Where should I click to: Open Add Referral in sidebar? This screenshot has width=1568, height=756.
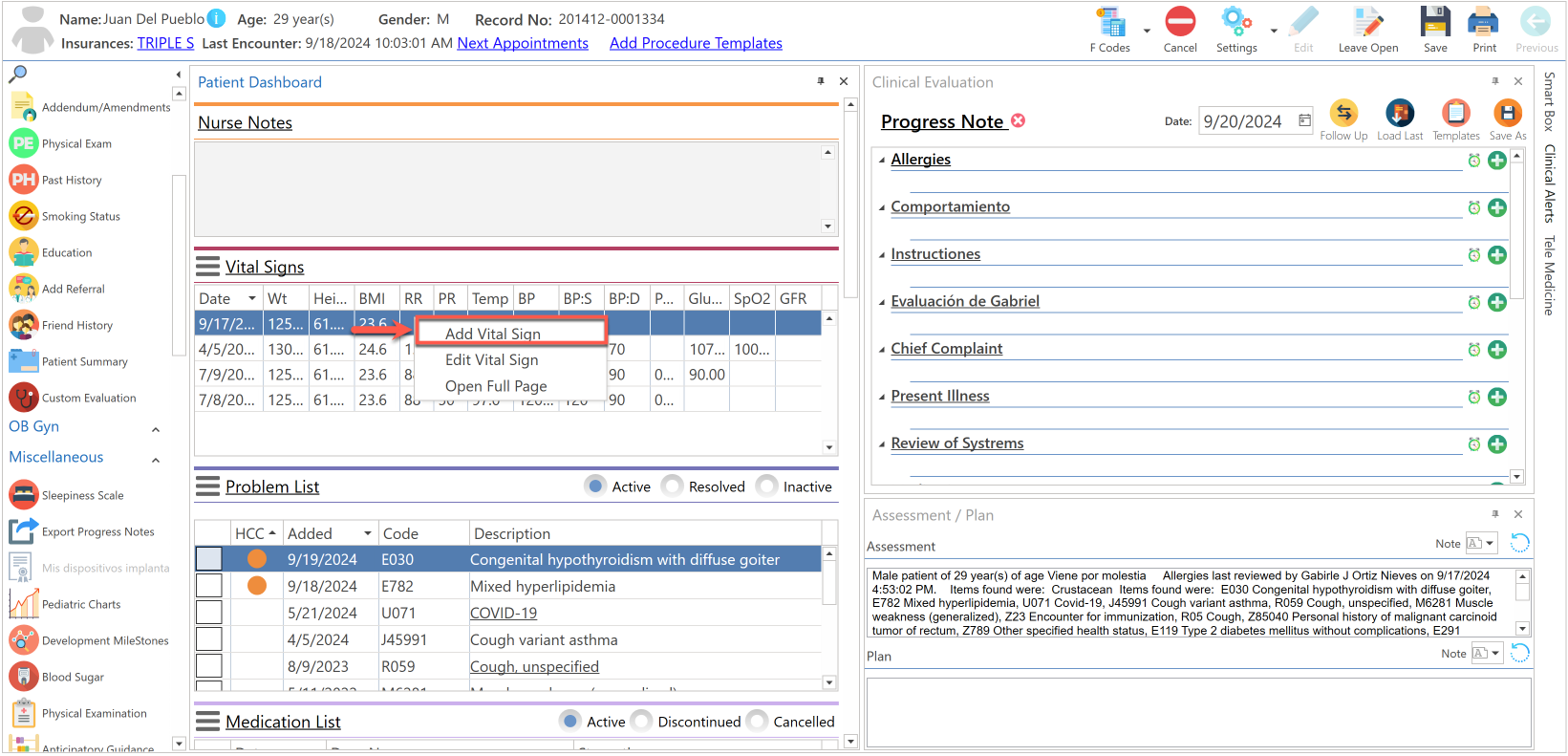[57, 289]
